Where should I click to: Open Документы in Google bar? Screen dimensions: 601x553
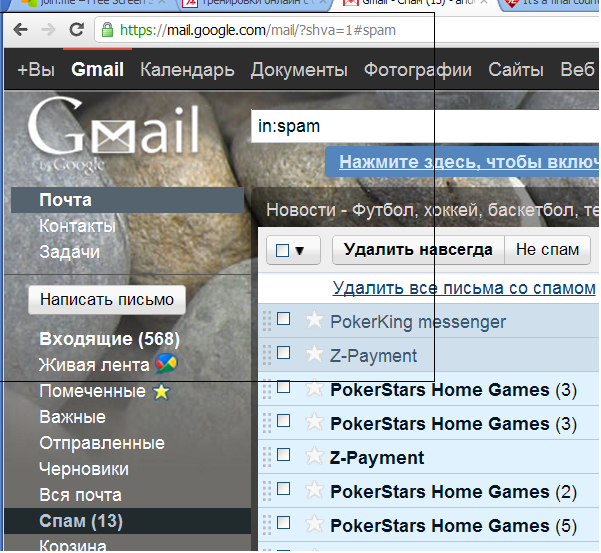[x=299, y=70]
